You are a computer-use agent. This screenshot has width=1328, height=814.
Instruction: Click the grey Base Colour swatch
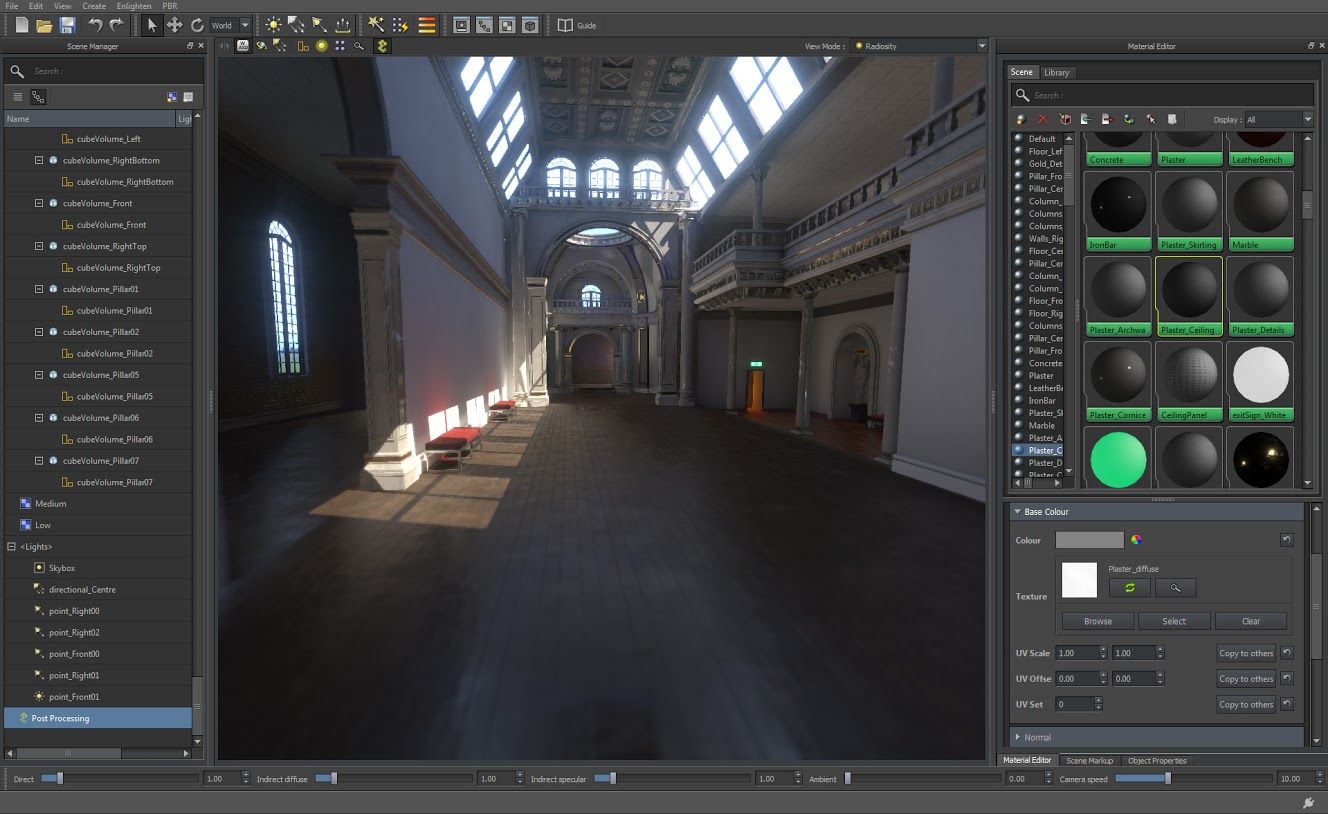coord(1090,540)
